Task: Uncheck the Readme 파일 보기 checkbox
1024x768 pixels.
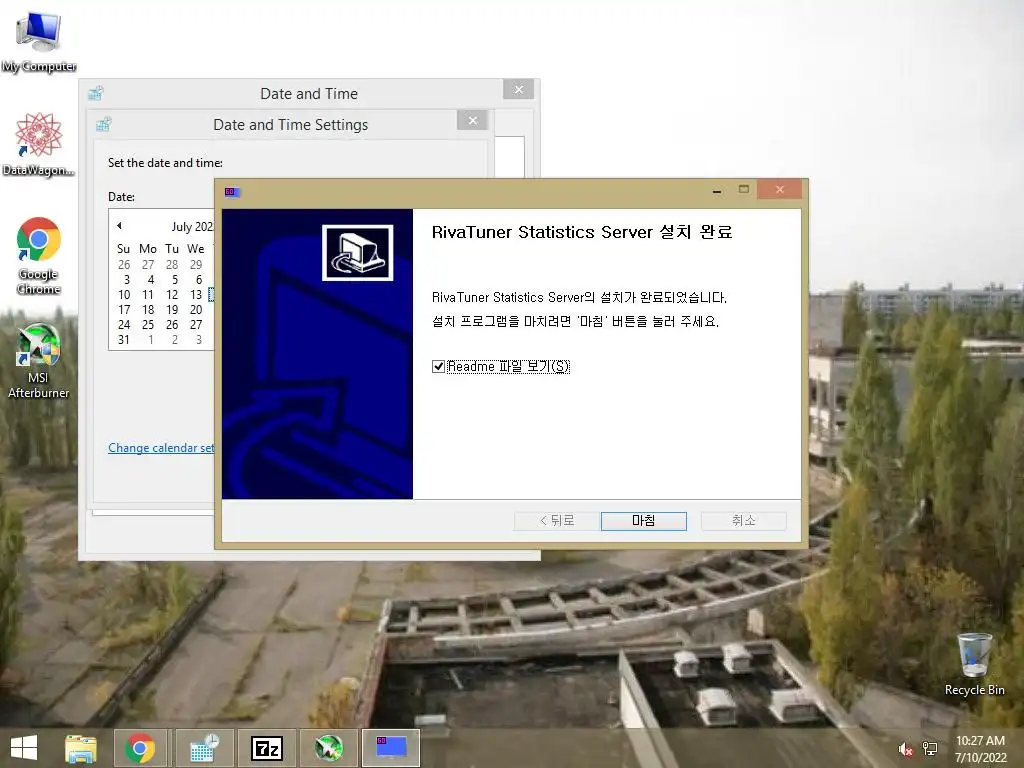Action: coord(438,366)
